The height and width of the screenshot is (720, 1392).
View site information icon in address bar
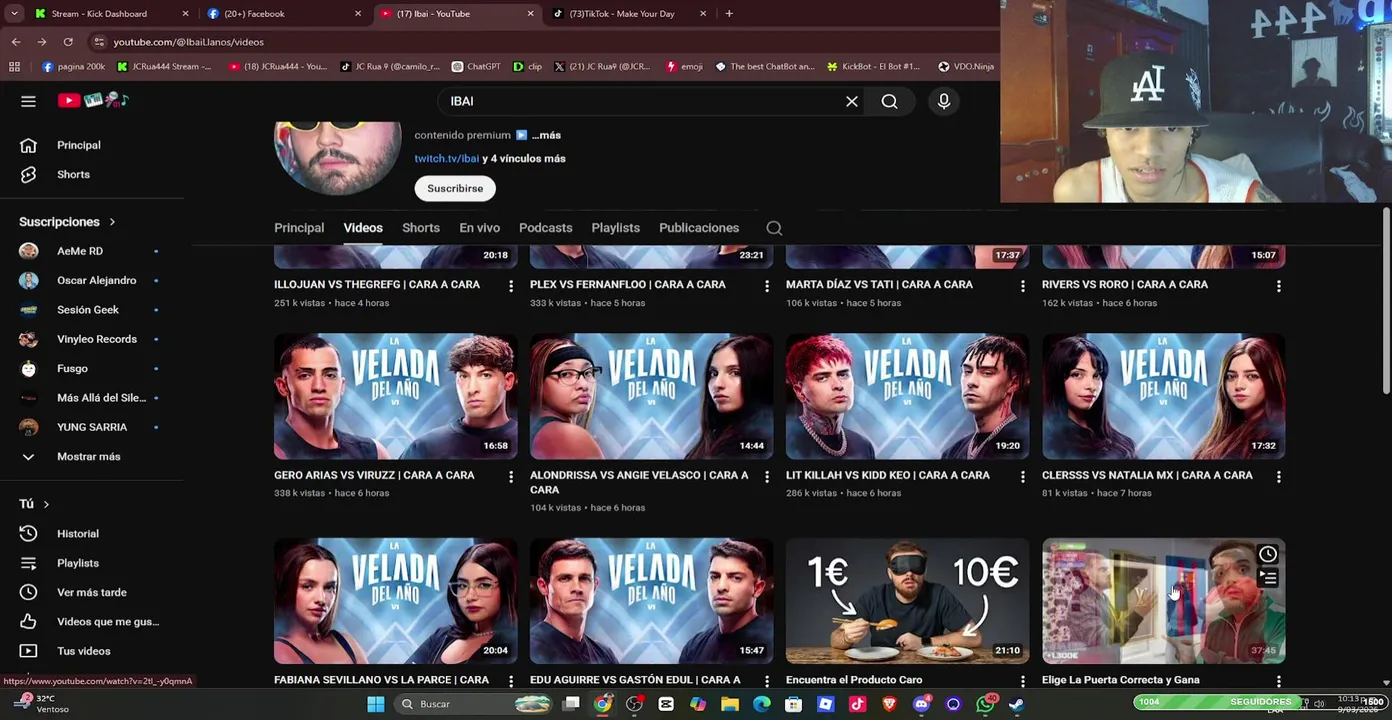(98, 42)
